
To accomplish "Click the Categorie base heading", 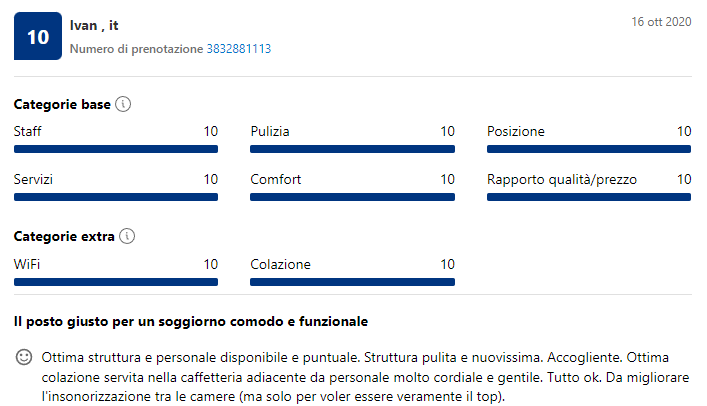I will (62, 104).
